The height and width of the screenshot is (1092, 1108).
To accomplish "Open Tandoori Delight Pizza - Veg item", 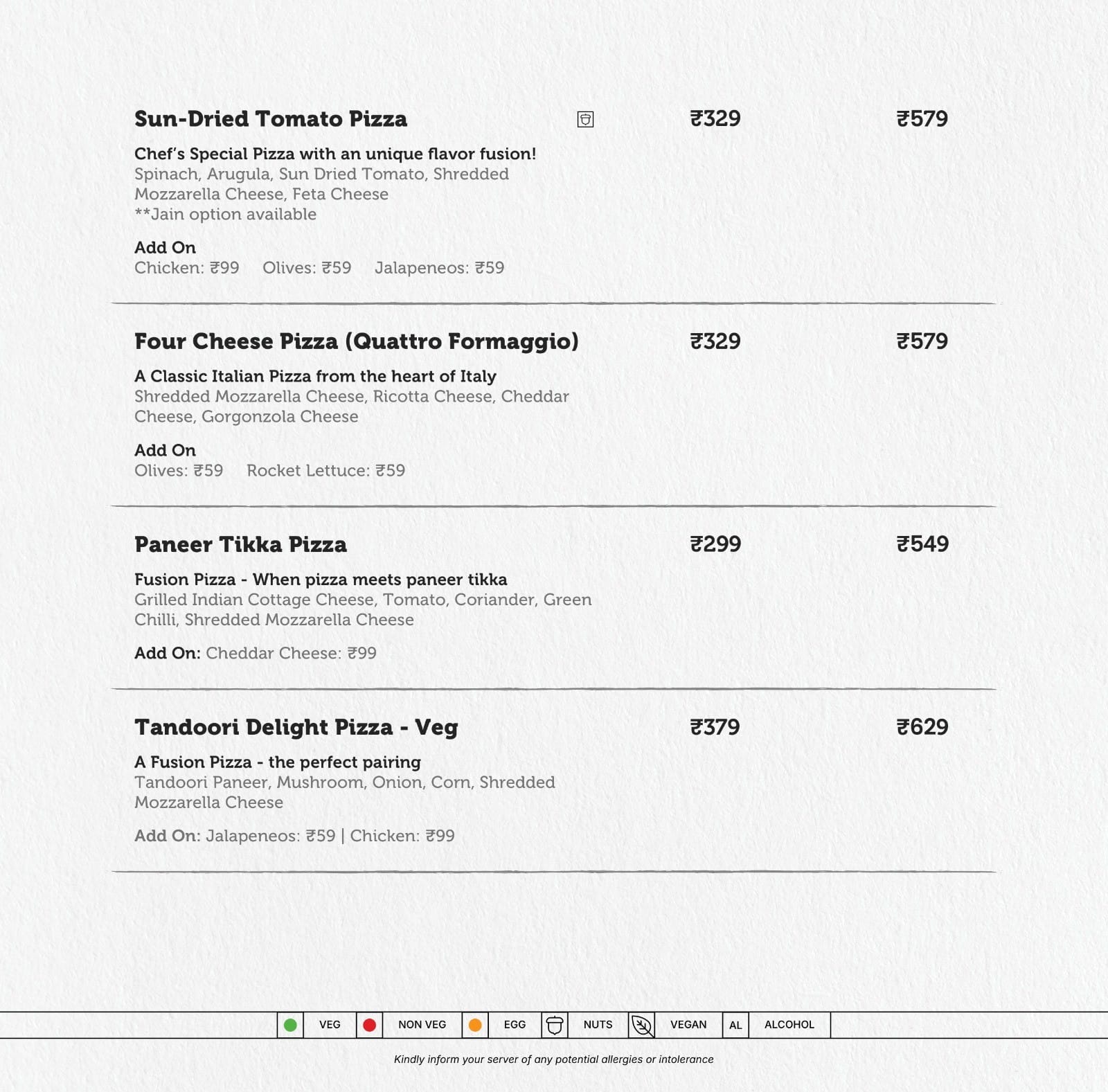I will [296, 727].
